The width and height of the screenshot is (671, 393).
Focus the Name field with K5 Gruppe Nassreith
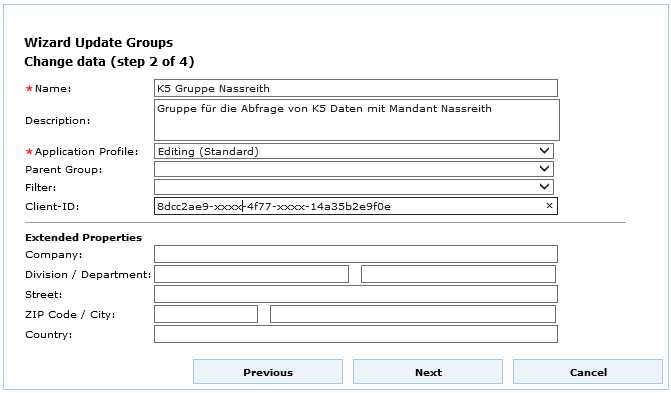pyautogui.click(x=356, y=88)
